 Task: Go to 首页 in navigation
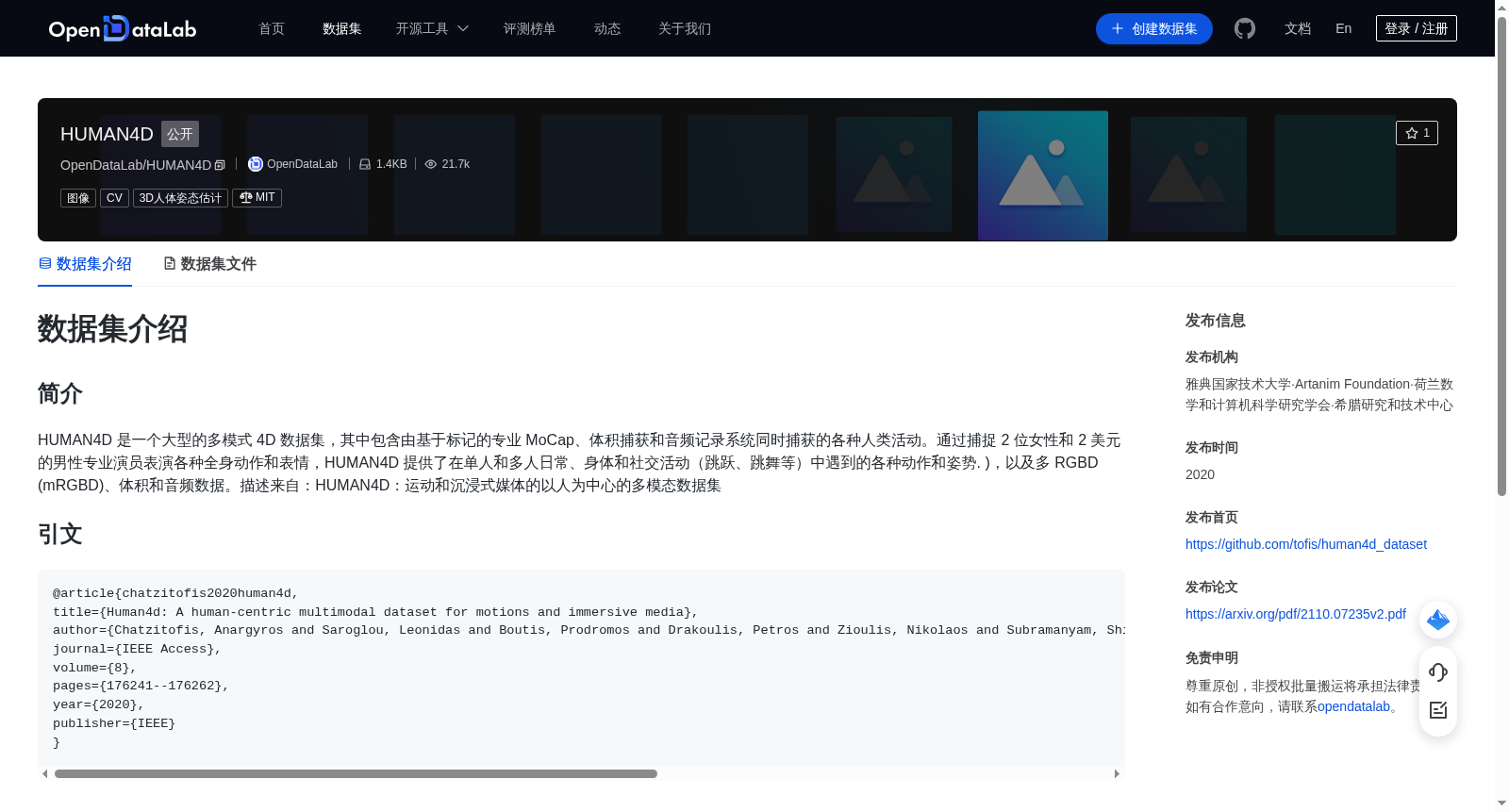pyautogui.click(x=272, y=28)
